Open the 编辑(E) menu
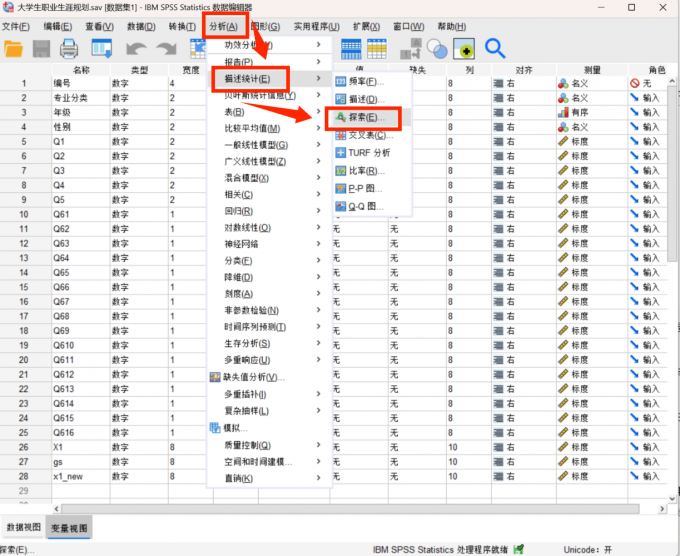The height and width of the screenshot is (556, 680). tap(58, 27)
